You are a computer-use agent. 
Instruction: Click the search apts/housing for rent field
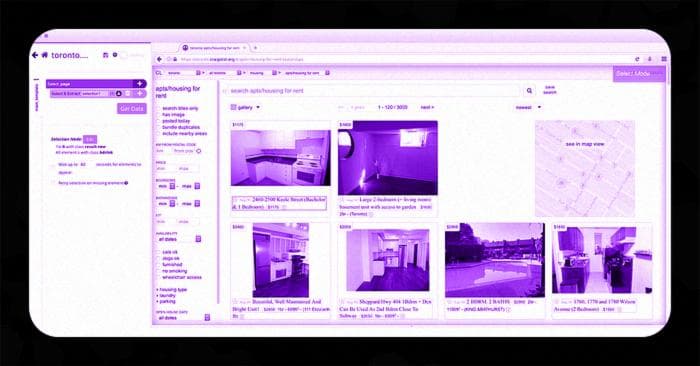[x=373, y=91]
